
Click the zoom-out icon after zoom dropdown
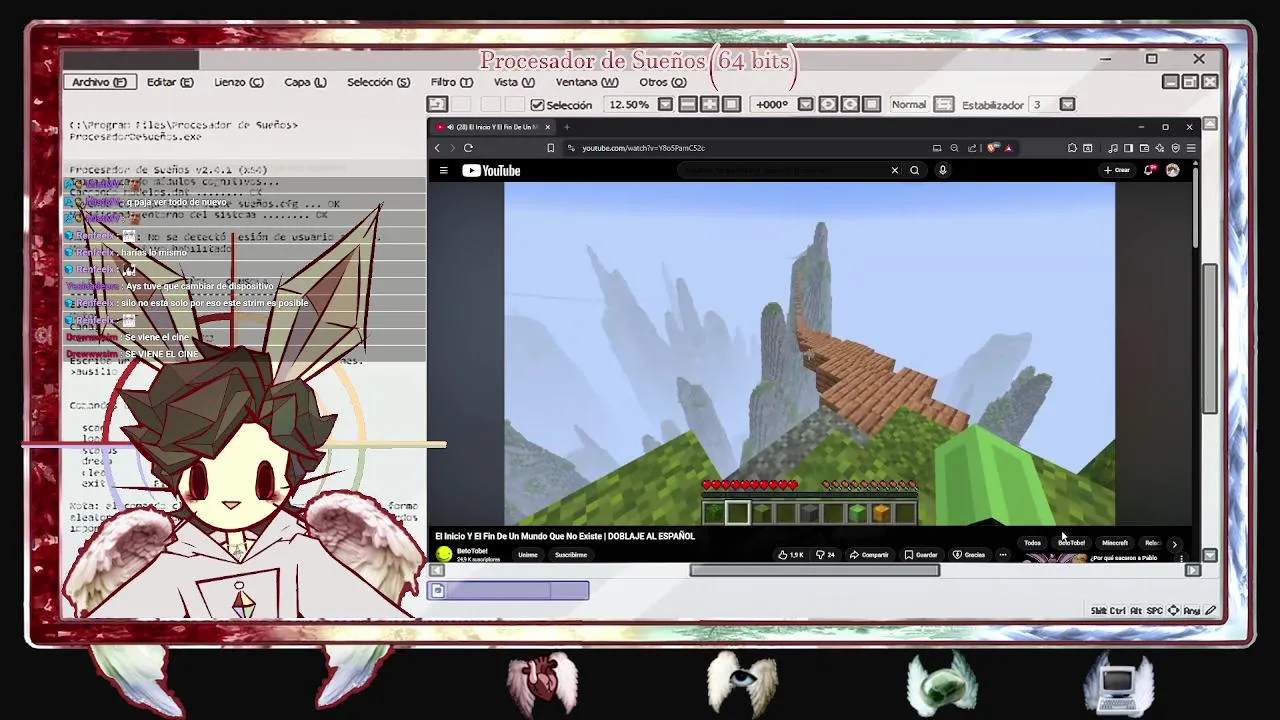(688, 104)
